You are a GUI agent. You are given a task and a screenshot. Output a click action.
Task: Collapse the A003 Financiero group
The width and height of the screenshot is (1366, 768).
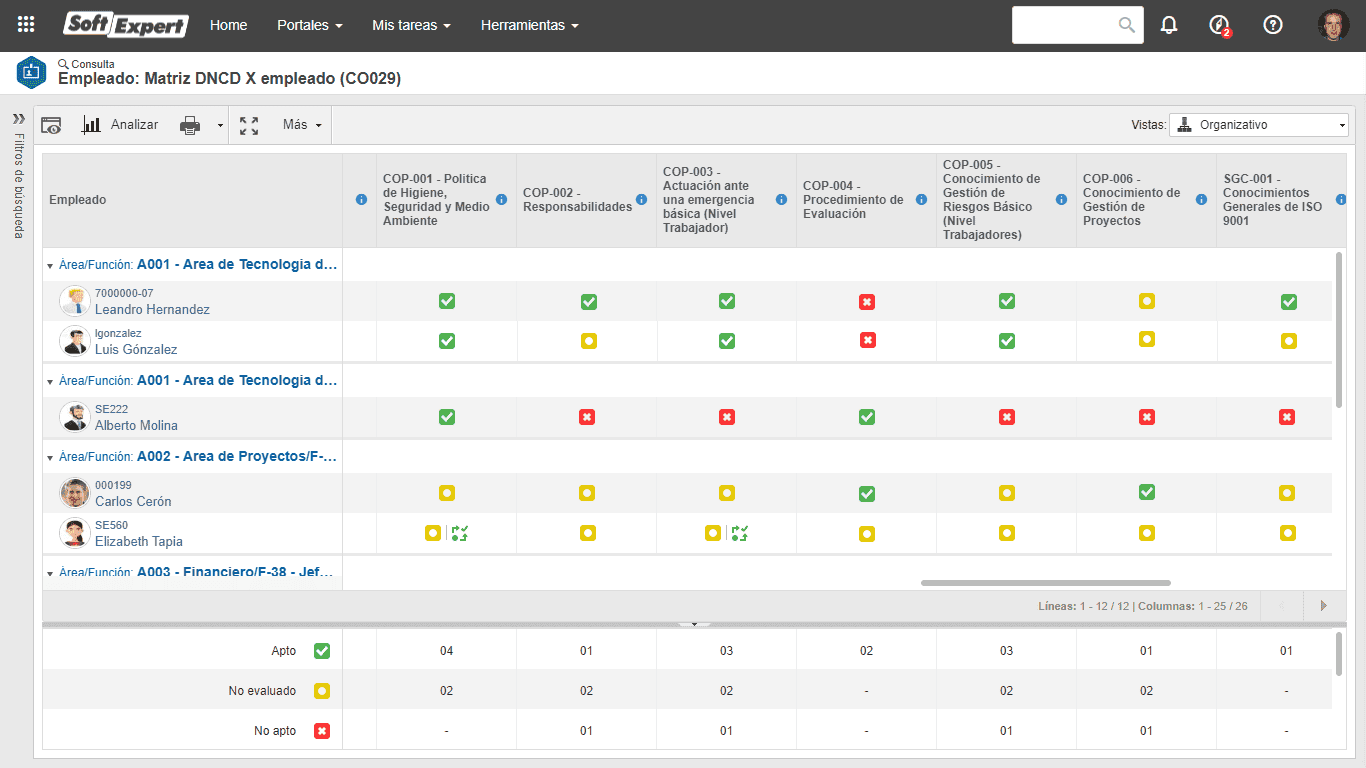click(x=50, y=573)
